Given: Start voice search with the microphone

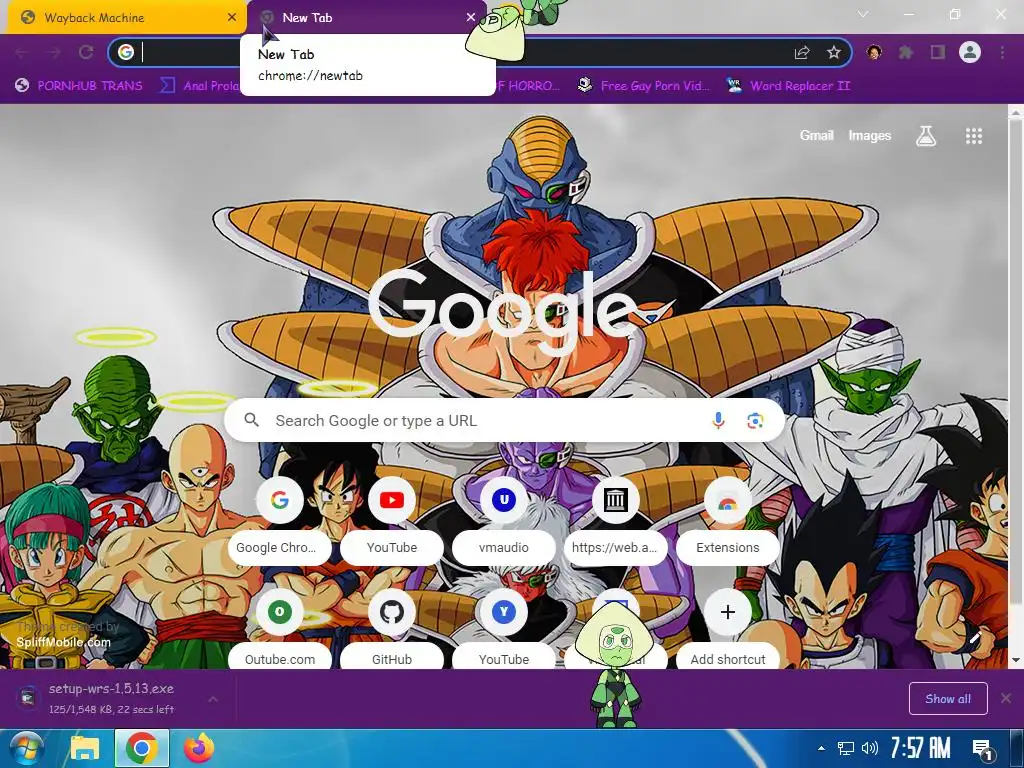Looking at the screenshot, I should click(x=718, y=420).
